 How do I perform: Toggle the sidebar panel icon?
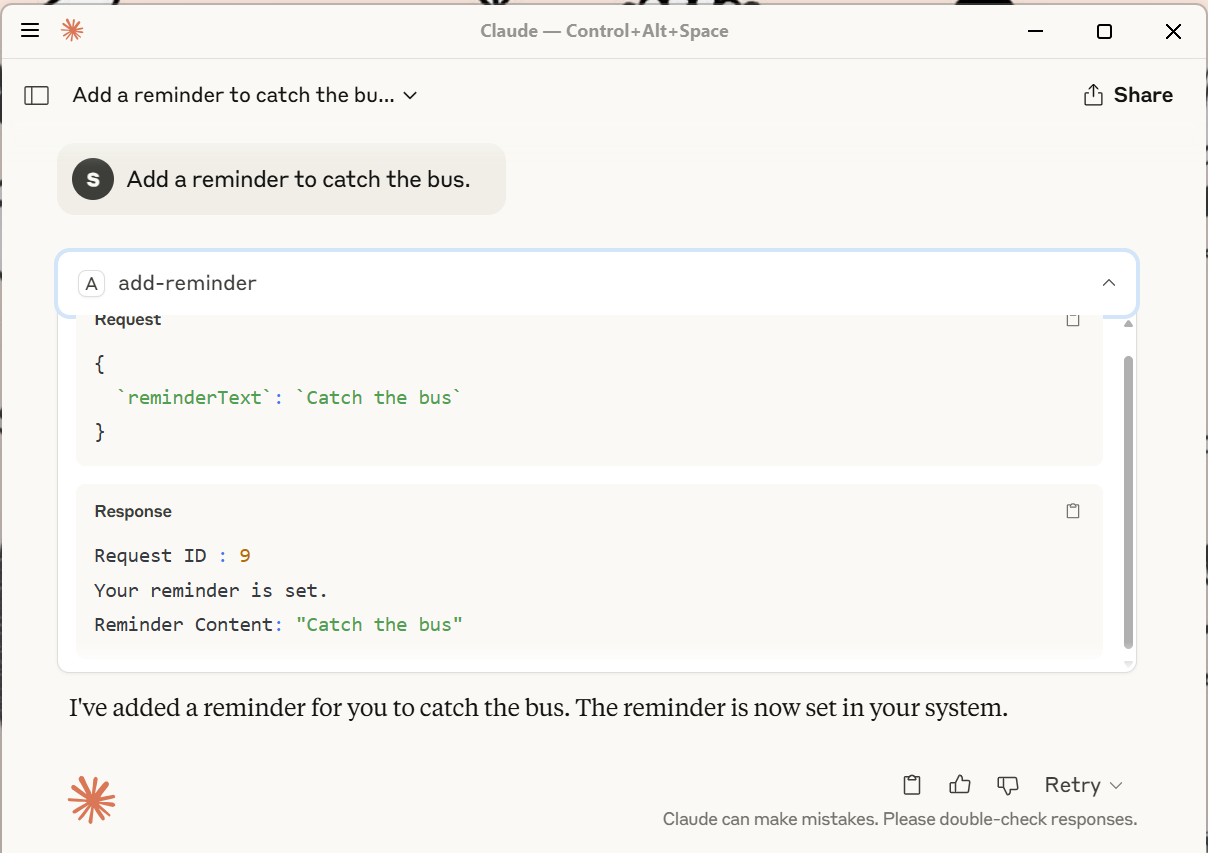(37, 96)
